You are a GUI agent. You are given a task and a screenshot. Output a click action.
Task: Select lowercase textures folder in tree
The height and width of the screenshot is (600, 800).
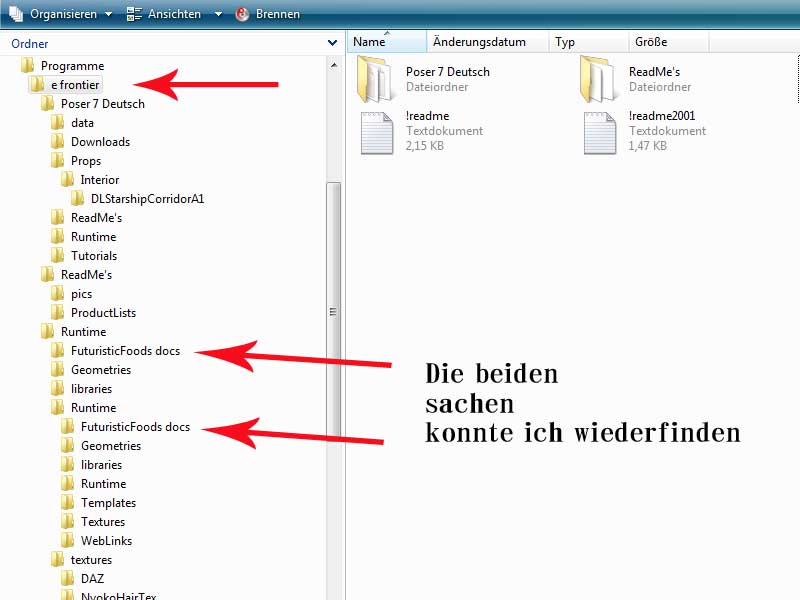91,560
